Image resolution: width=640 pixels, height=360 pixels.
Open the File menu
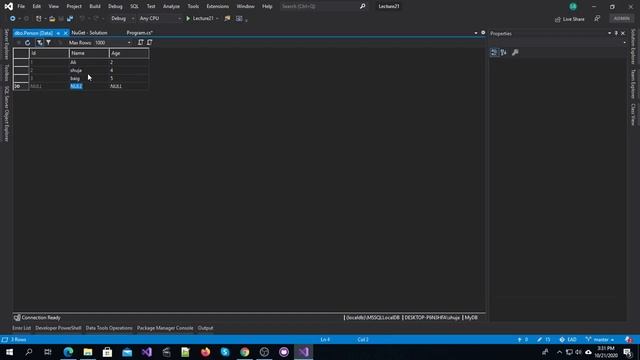(21, 6)
